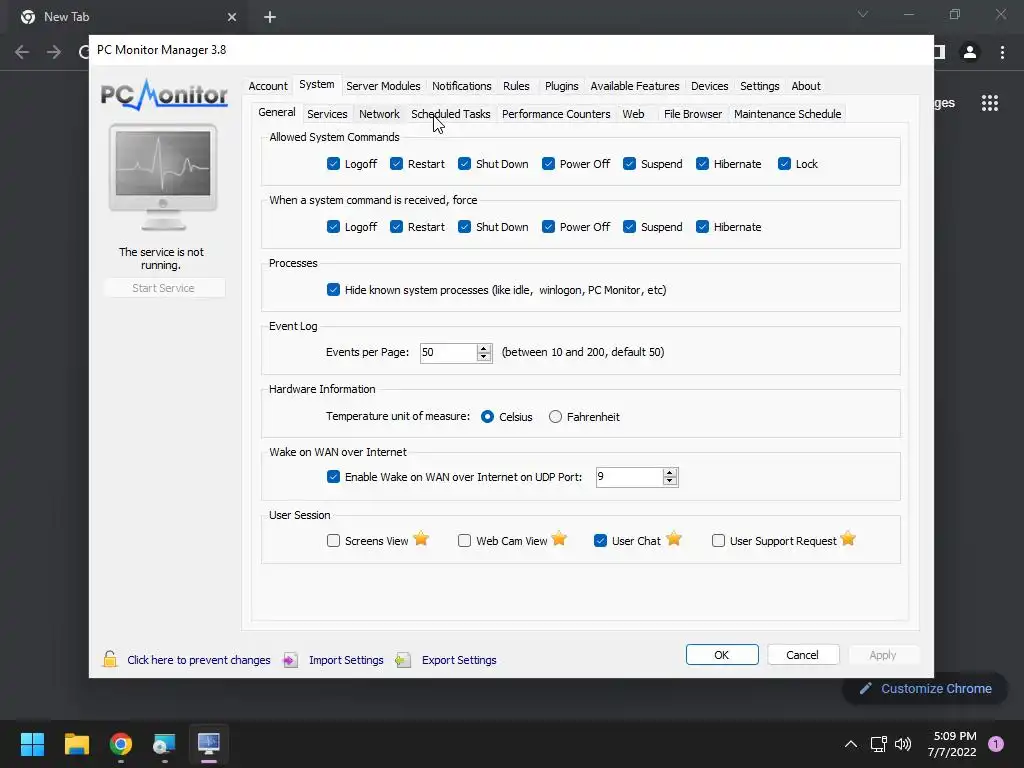1024x768 pixels.
Task: Click the UDP Port field
Action: tap(629, 477)
